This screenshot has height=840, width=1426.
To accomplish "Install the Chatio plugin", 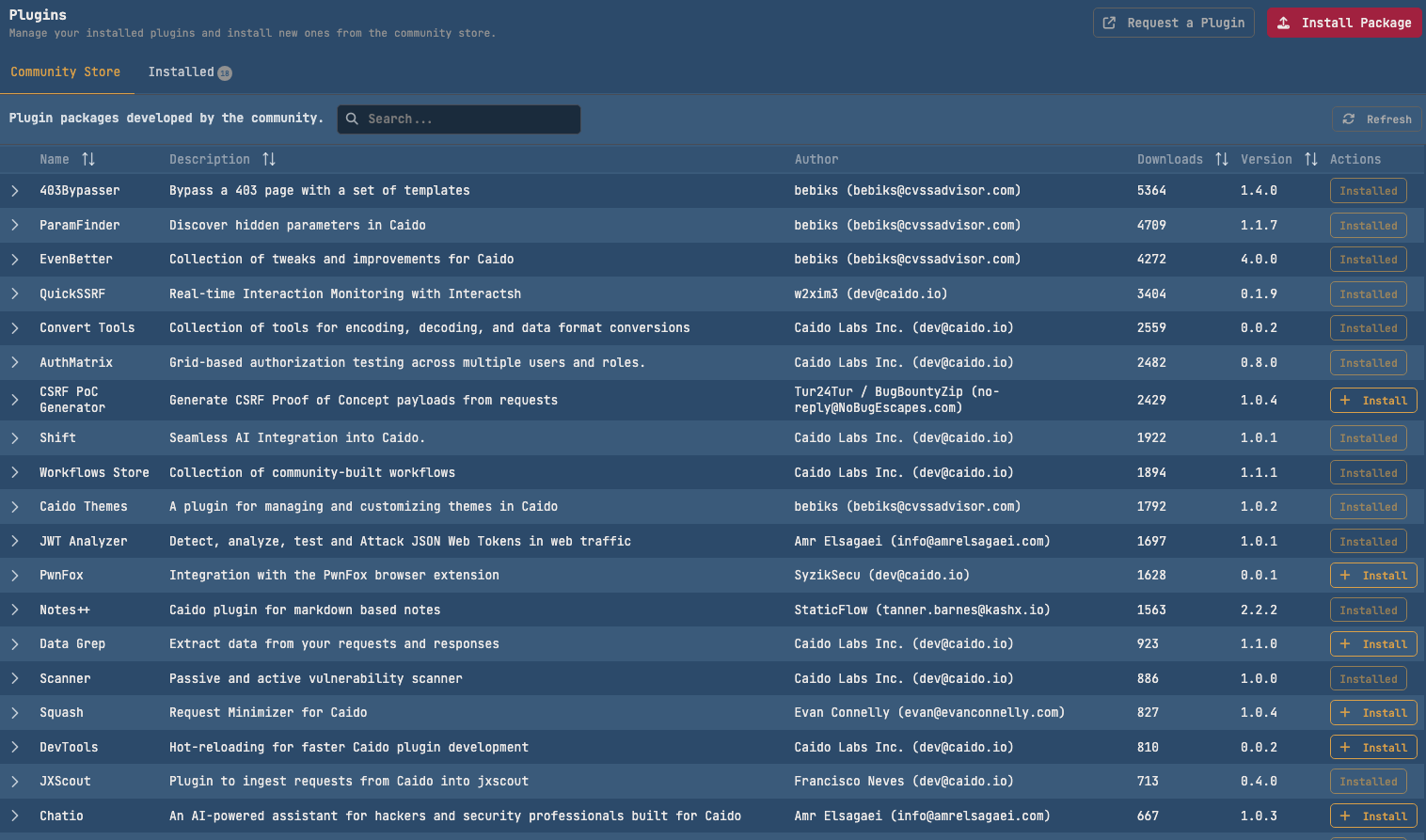I will point(1373,816).
